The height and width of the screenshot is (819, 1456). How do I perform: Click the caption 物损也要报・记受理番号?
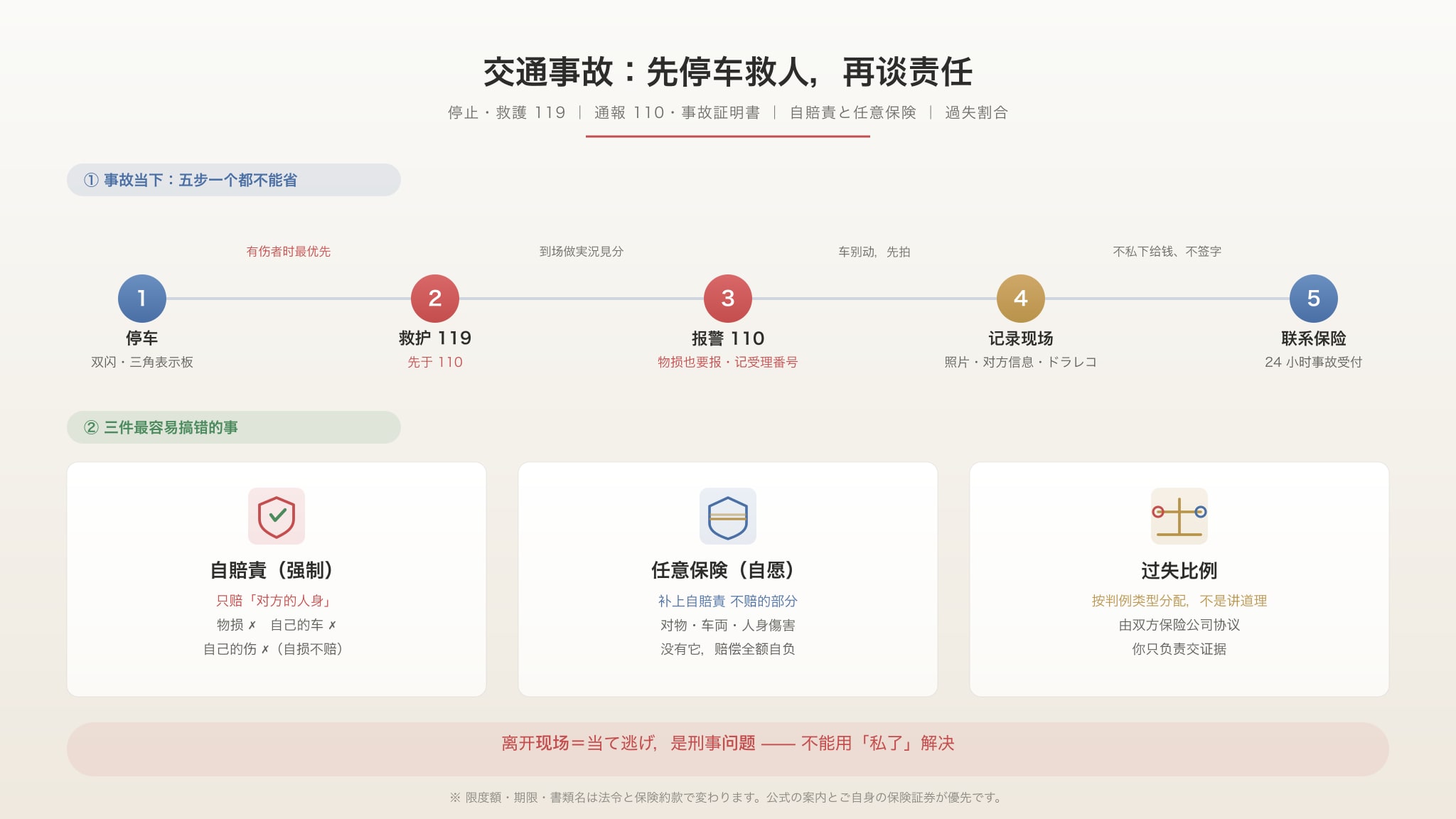click(728, 363)
